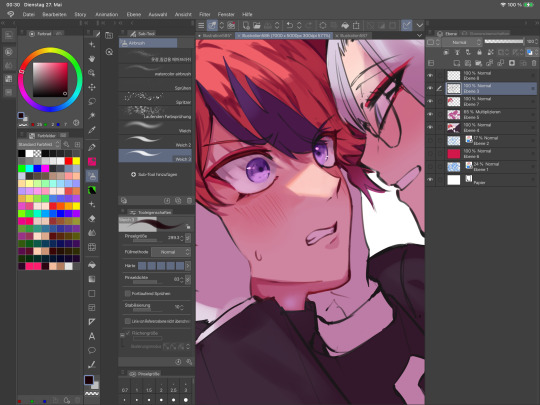540x405 pixels.
Task: Click the Undo arrow in command bar
Action: click(x=290, y=25)
